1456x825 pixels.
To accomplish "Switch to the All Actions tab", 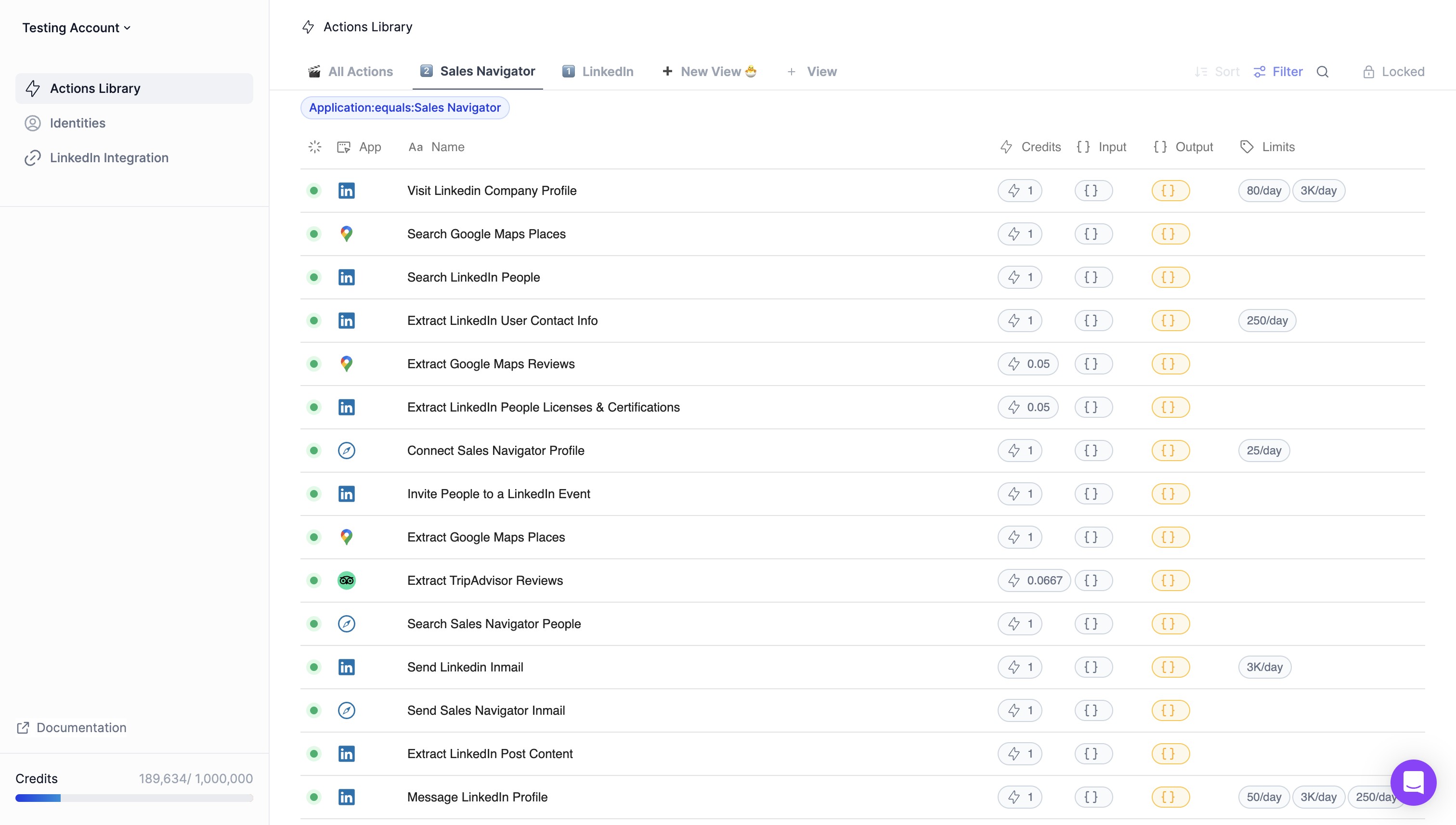I will tap(350, 71).
